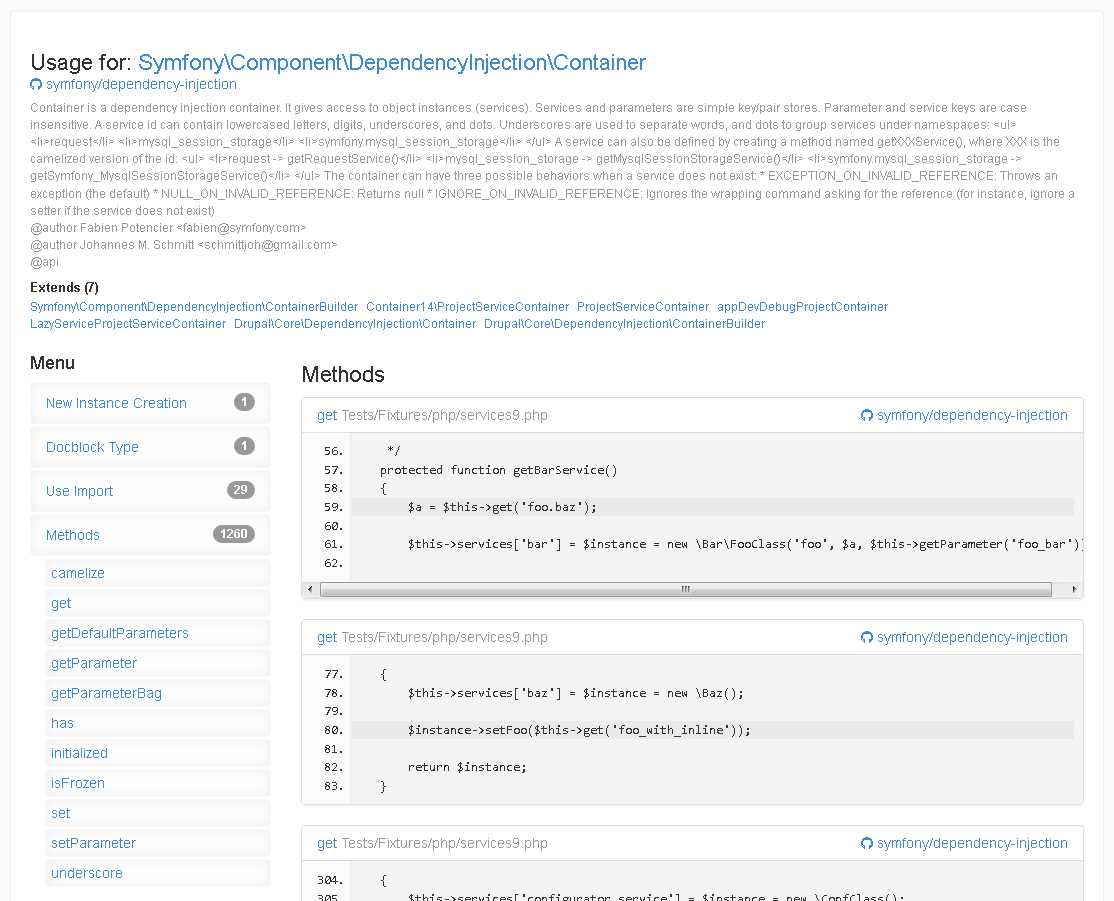Choose getParameter method
Viewport: 1114px width, 901px height.
tap(158, 663)
